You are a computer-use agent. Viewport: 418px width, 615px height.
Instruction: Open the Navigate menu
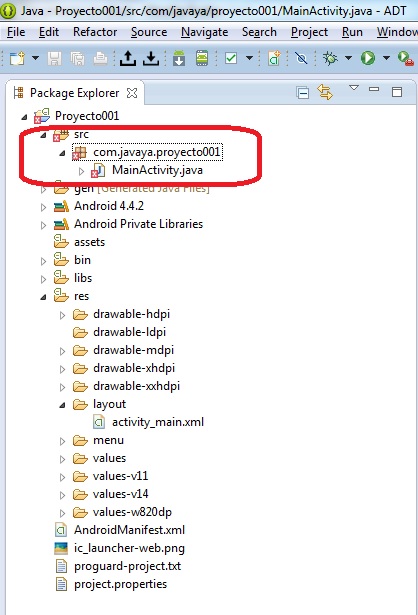pos(204,32)
